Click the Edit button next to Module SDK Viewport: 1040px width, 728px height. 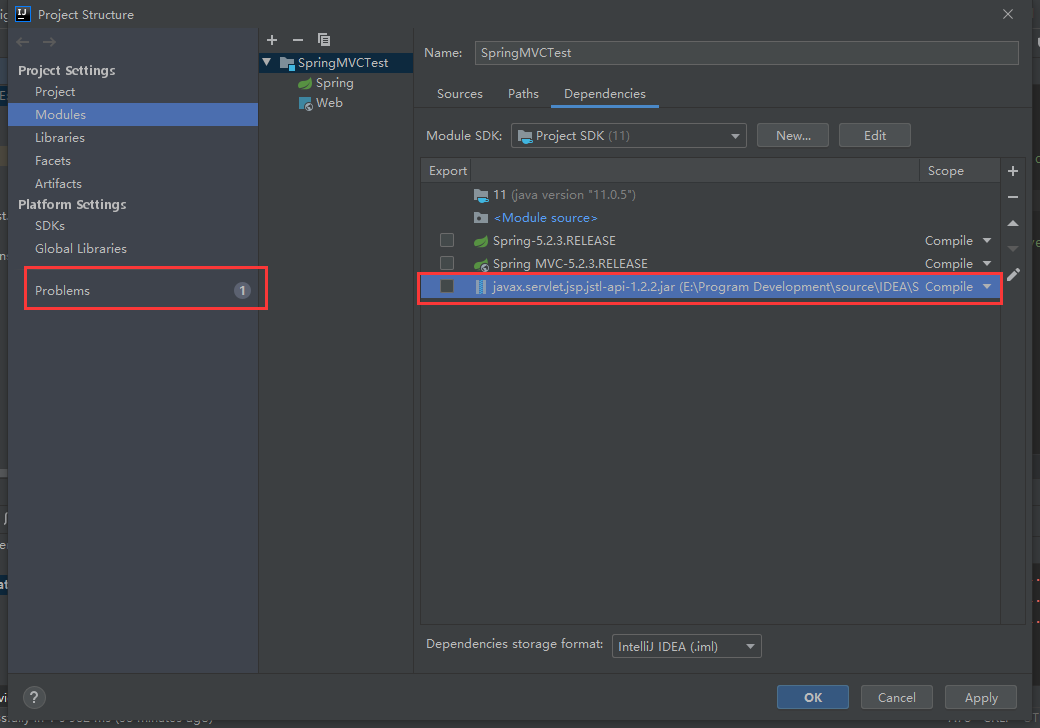click(874, 135)
